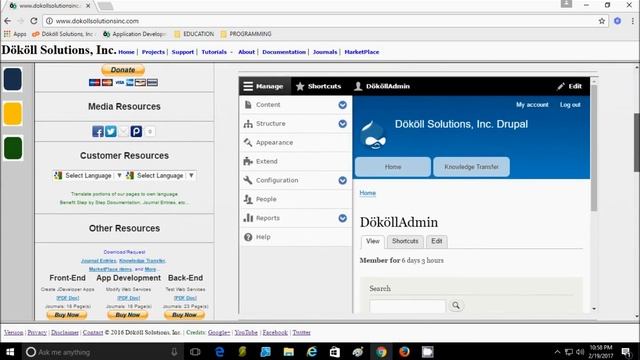Click the My account link

click(532, 105)
